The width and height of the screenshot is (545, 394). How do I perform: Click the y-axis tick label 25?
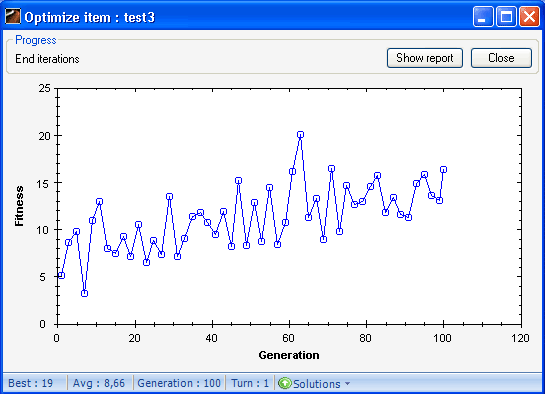click(x=44, y=88)
